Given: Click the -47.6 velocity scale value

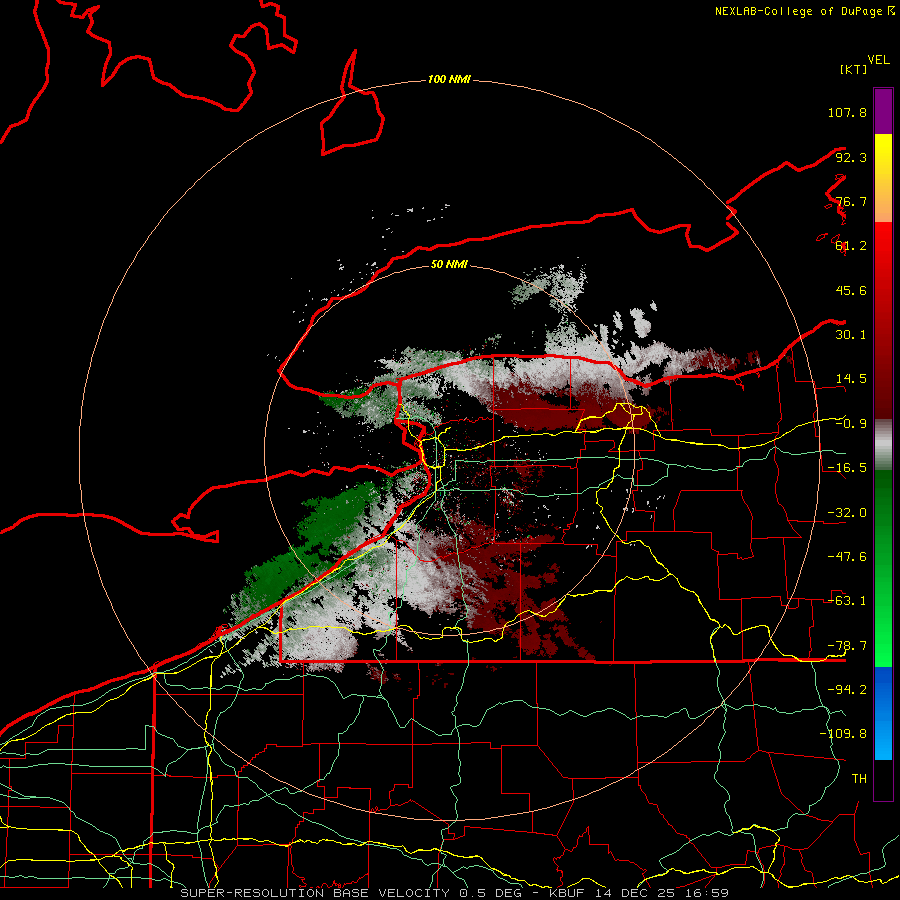Looking at the screenshot, I should (x=847, y=557).
